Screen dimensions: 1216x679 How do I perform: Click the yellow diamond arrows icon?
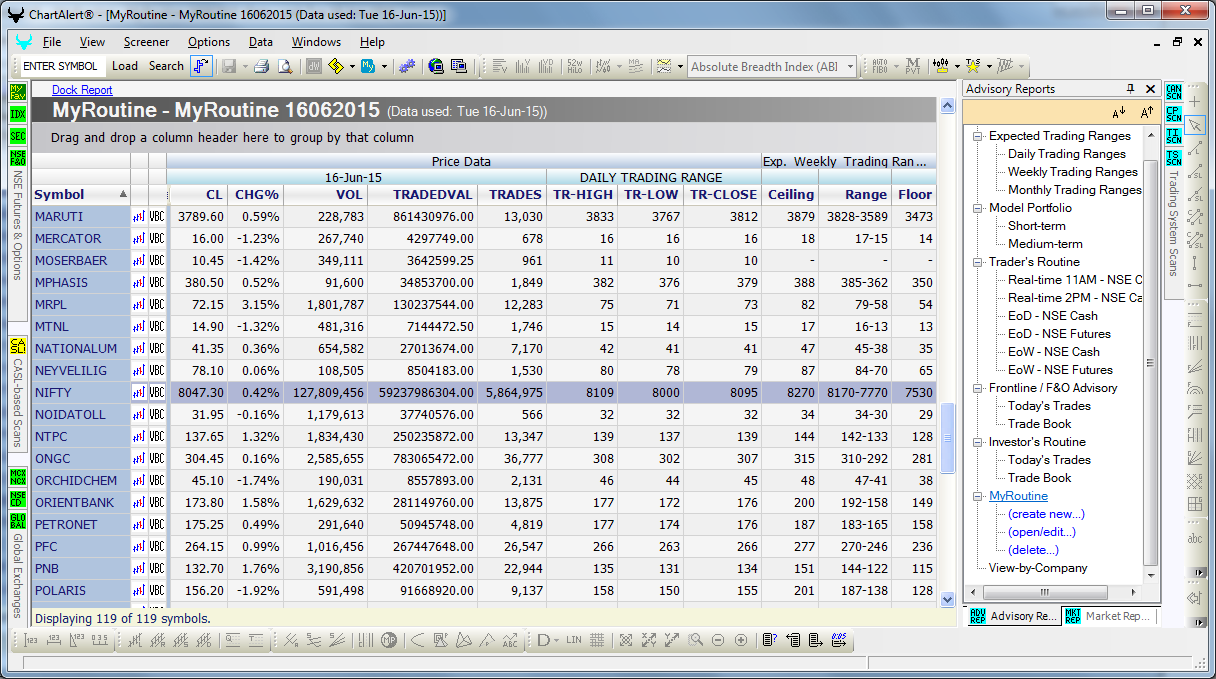click(336, 67)
